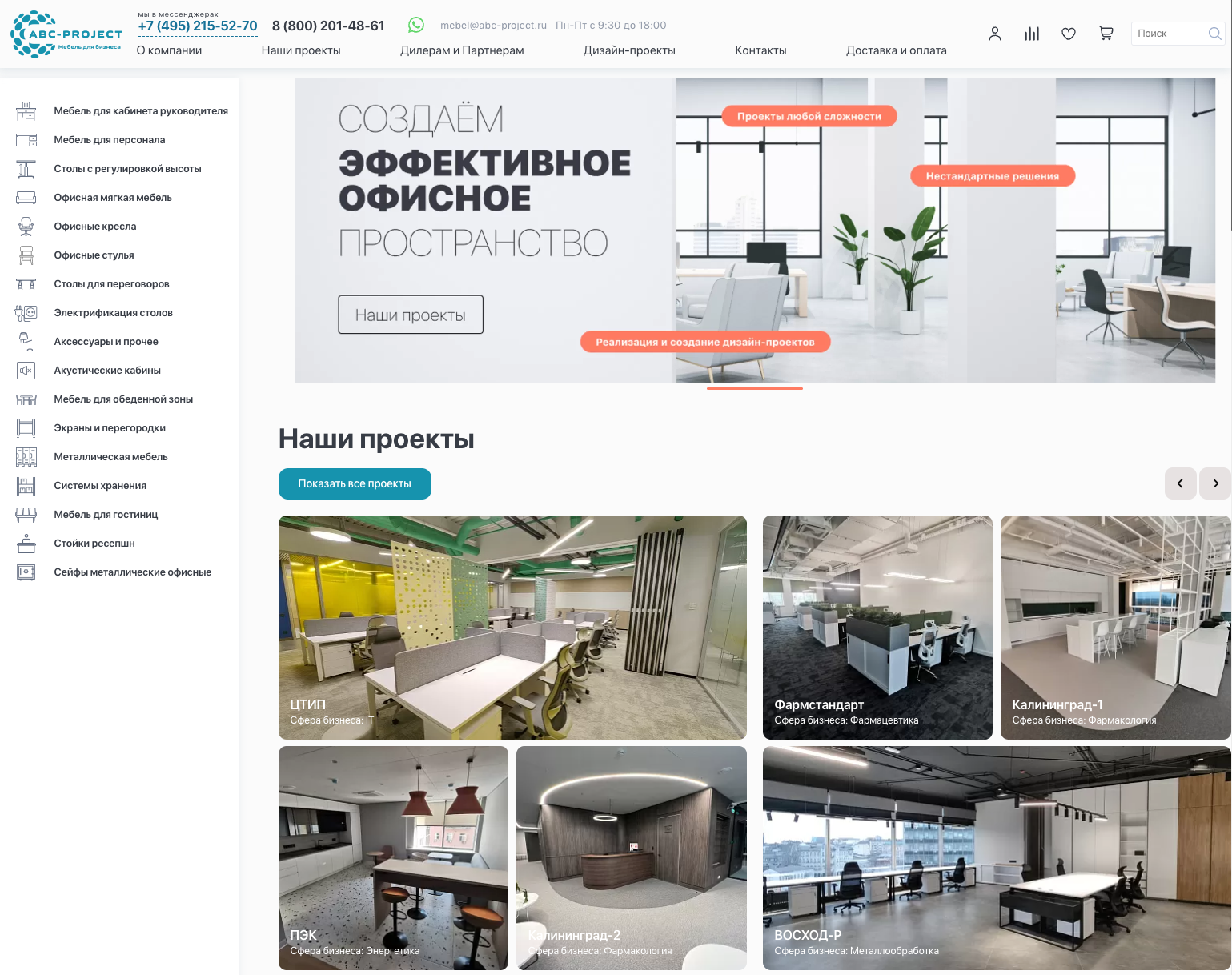This screenshot has width=1232, height=975.
Task: Show previous projects with left arrow
Action: [x=1180, y=483]
